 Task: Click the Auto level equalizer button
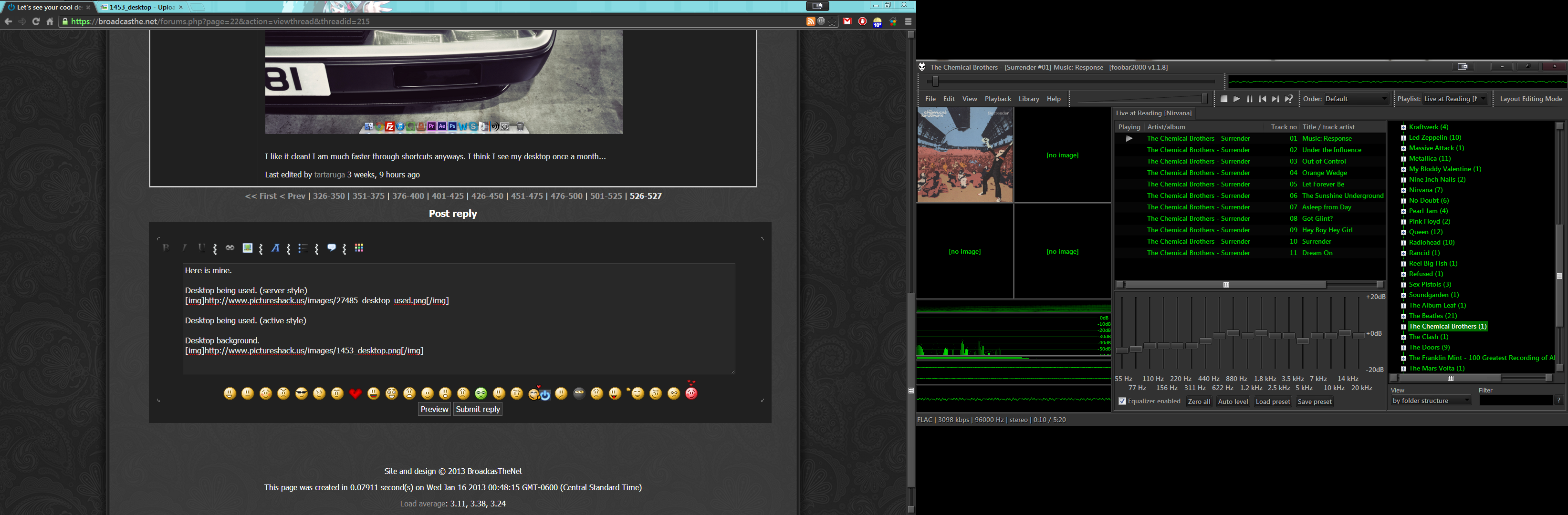click(1233, 402)
